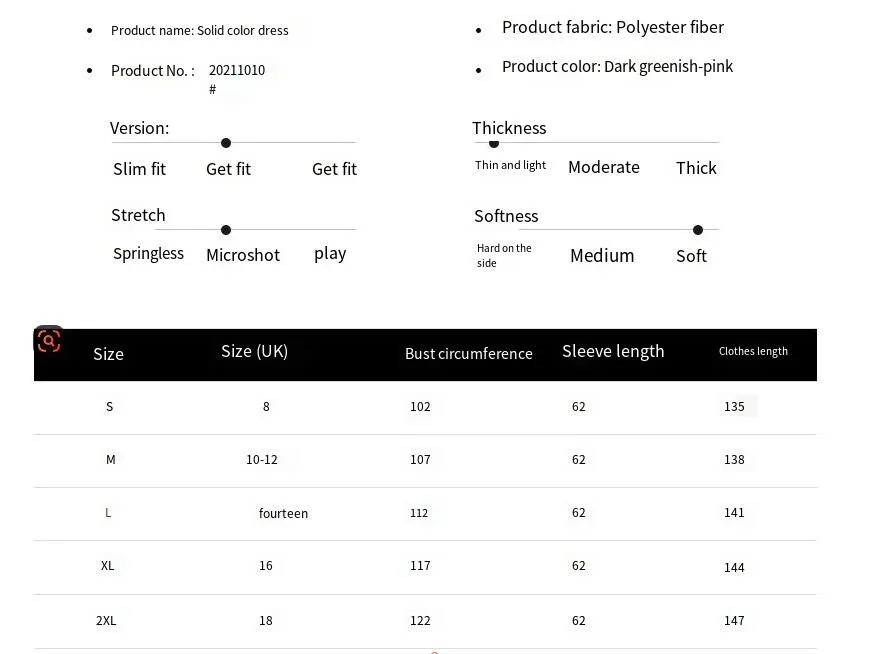
Task: Click the Thickness slider marker
Action: [494, 143]
